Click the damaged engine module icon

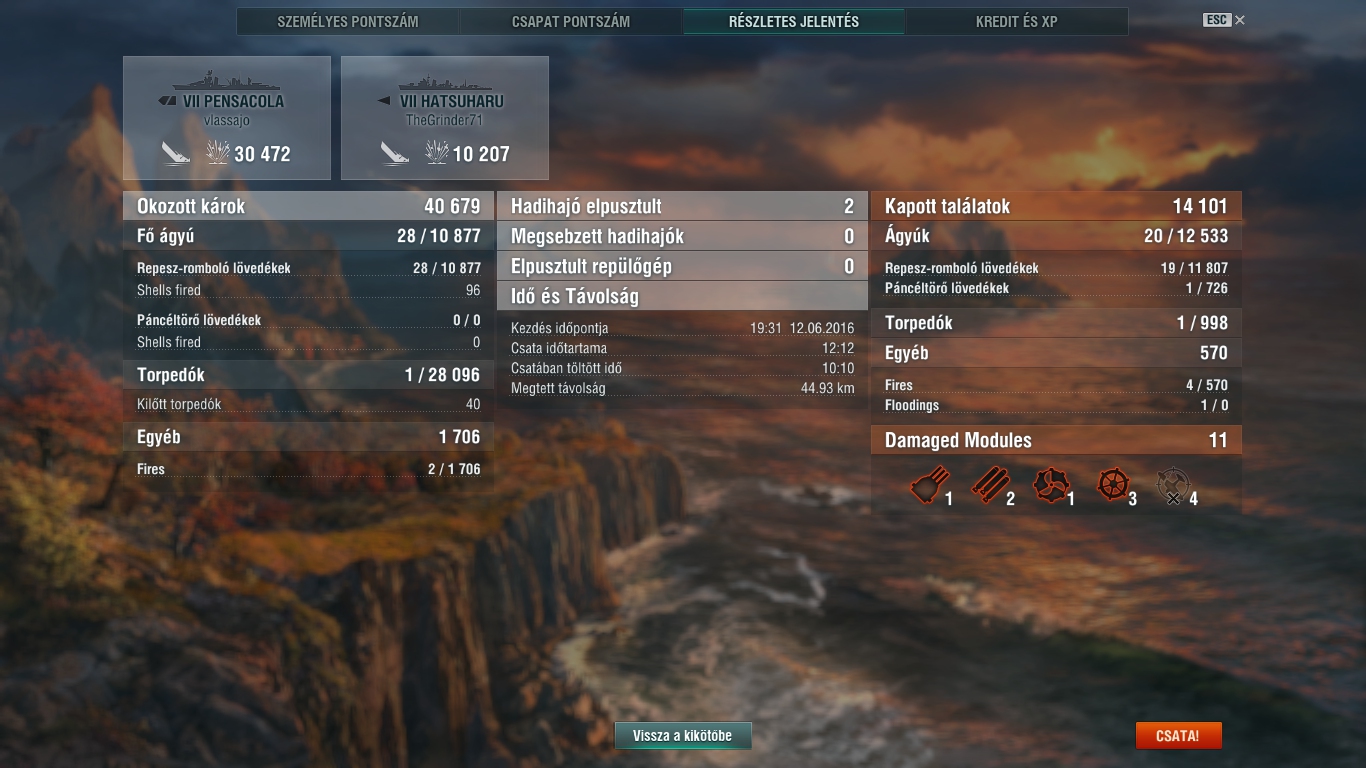click(x=1050, y=486)
